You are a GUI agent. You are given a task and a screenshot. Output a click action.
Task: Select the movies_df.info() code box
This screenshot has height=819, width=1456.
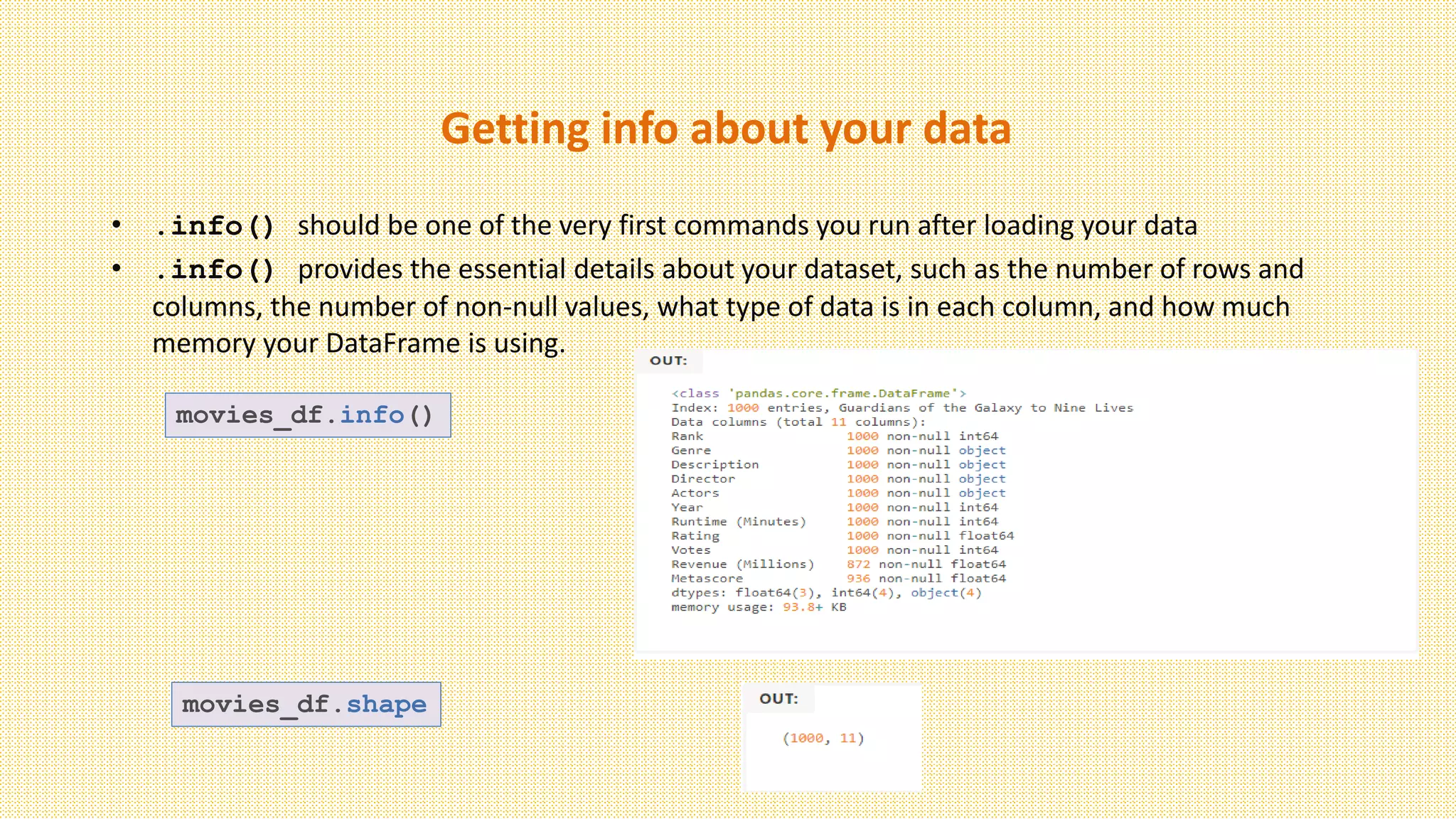[x=308, y=415]
